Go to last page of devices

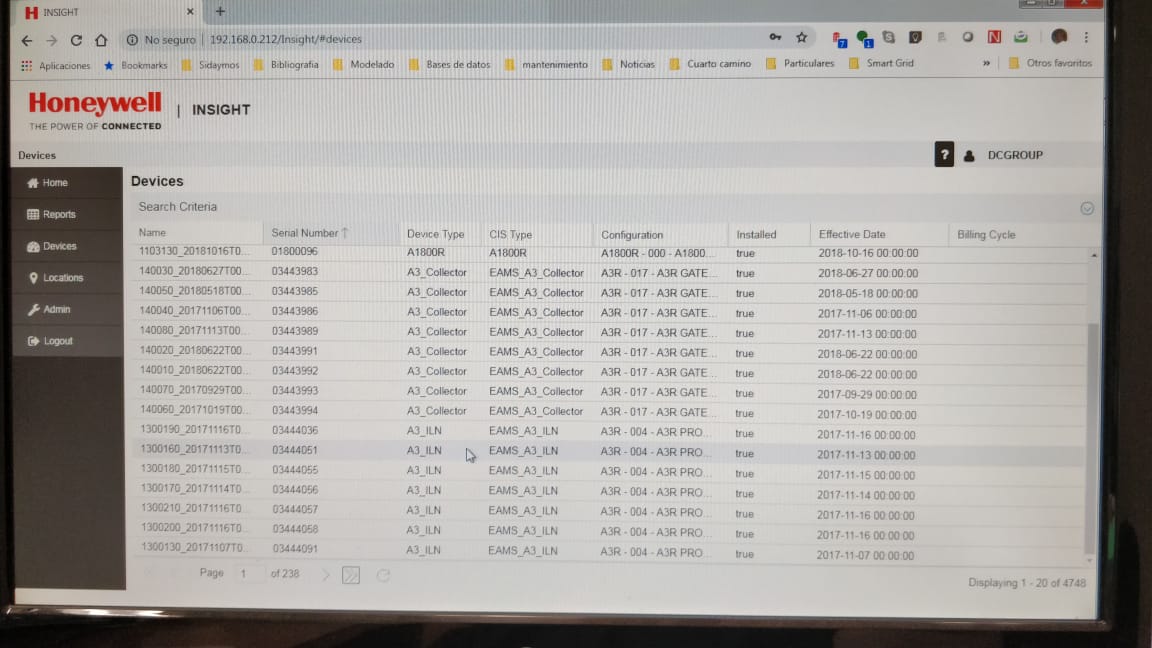(351, 575)
